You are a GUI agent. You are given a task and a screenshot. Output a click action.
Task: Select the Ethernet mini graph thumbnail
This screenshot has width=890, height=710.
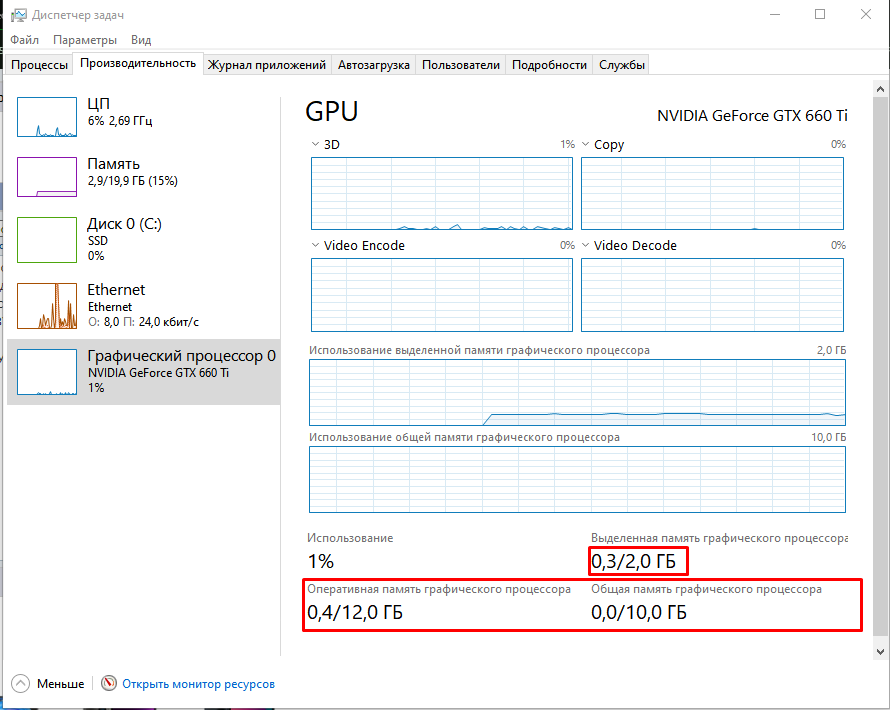(x=47, y=306)
